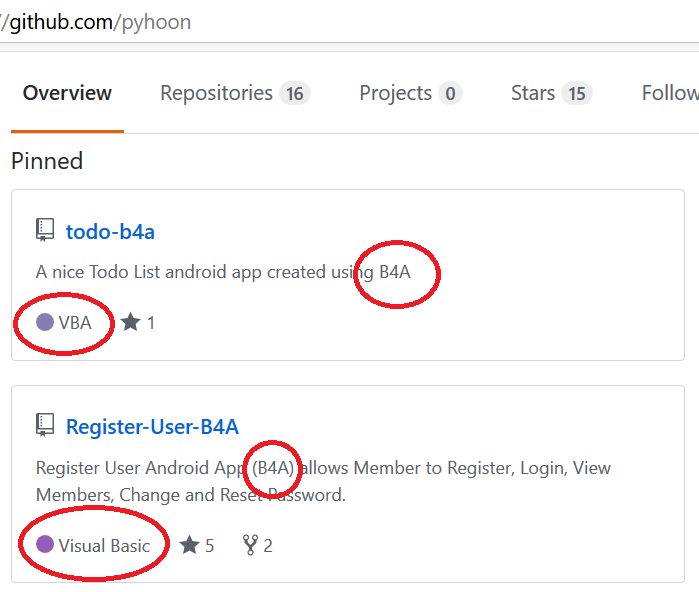The width and height of the screenshot is (699, 592).
Task: Click the repository icon beside Register-User-B4A
Action: click(x=45, y=426)
